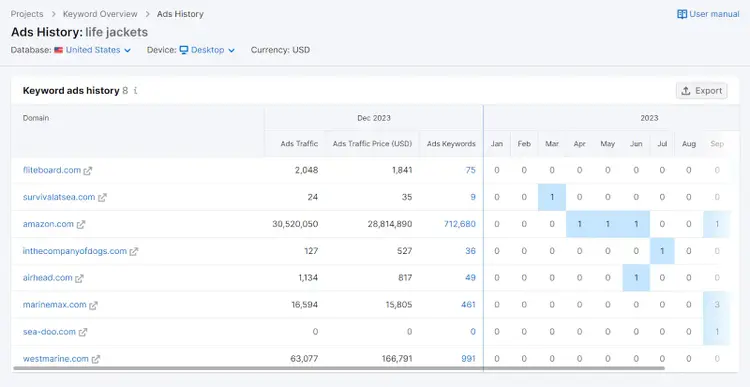The width and height of the screenshot is (750, 387).
Task: Open the United States database dropdown
Action: click(x=98, y=50)
